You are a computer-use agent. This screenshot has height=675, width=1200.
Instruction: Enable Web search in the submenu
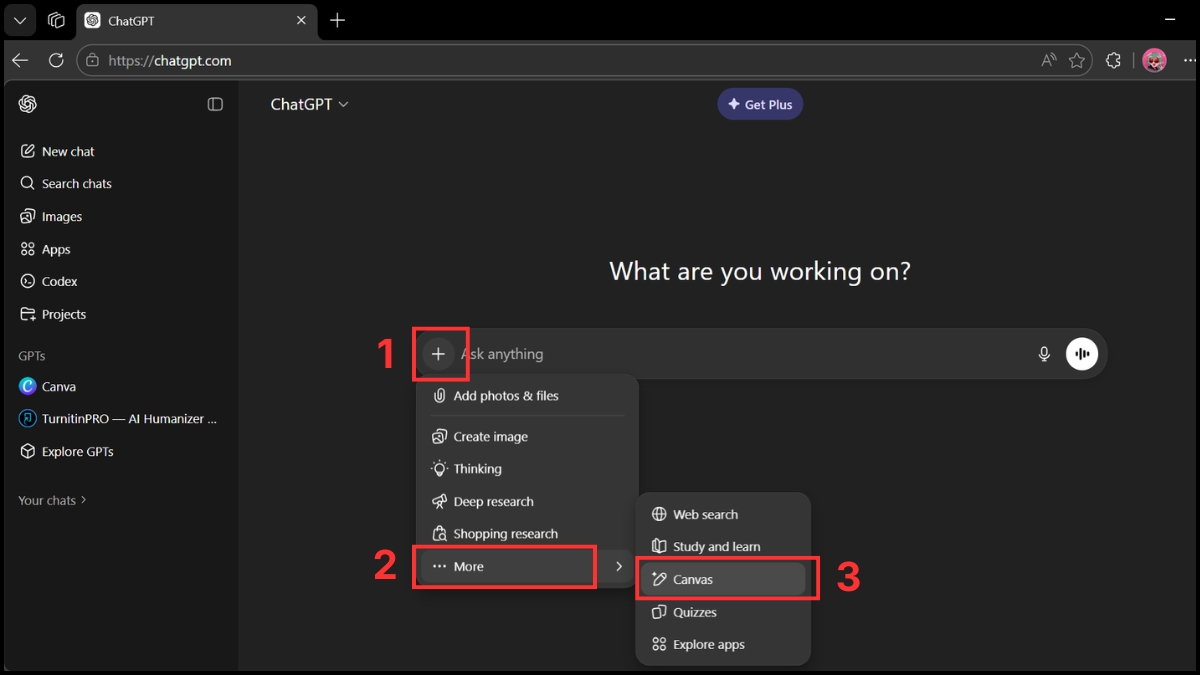pyautogui.click(x=706, y=513)
